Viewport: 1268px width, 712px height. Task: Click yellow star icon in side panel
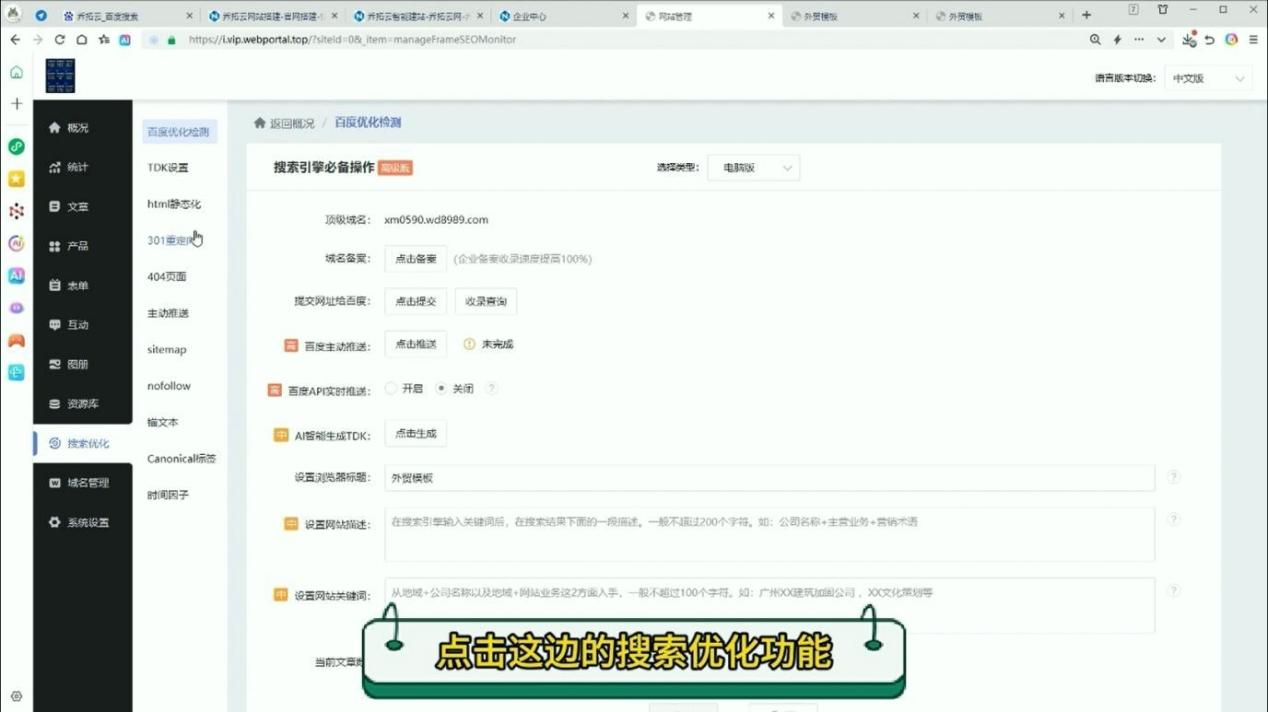(16, 179)
